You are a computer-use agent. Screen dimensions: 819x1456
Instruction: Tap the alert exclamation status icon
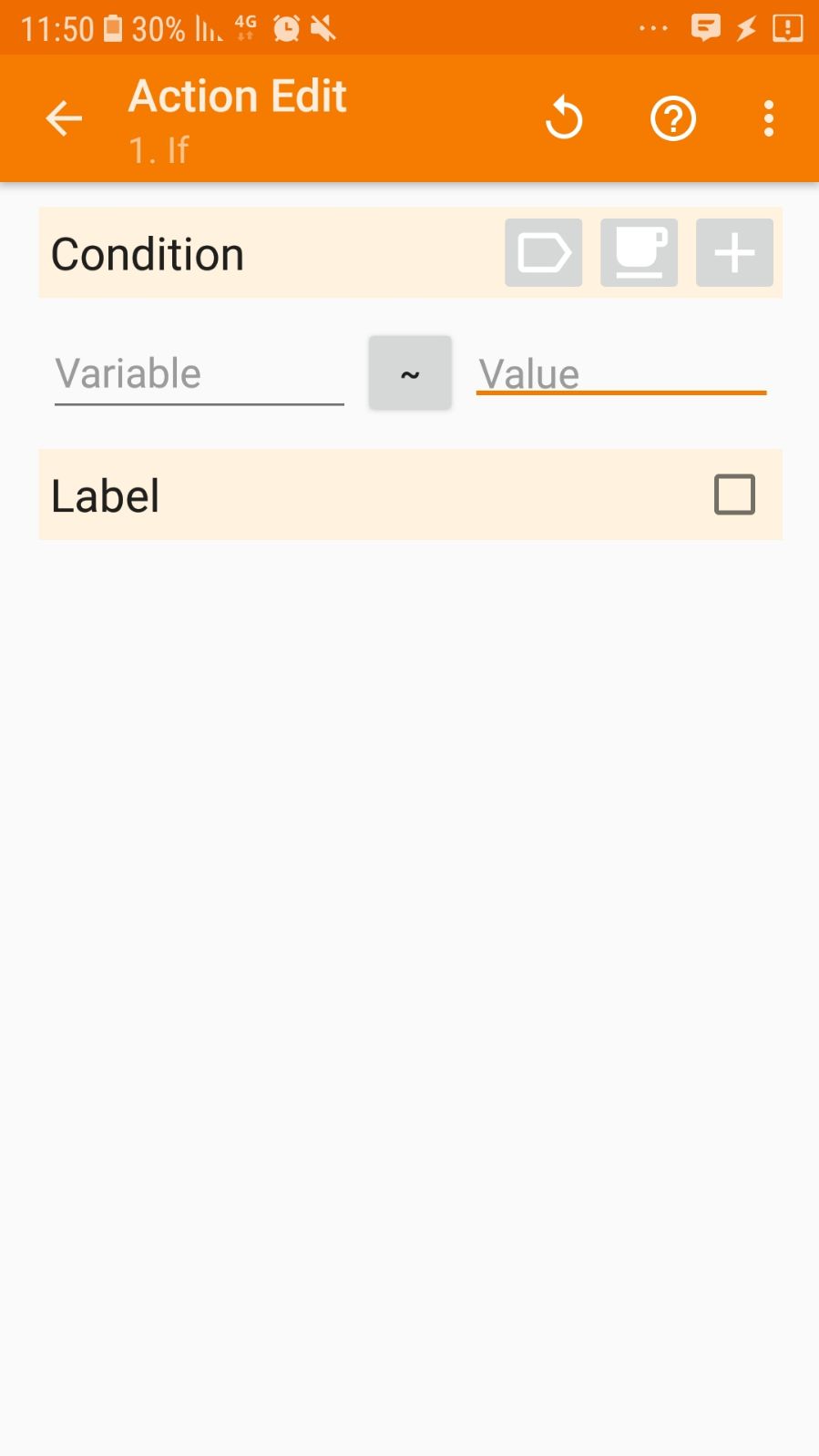(787, 28)
